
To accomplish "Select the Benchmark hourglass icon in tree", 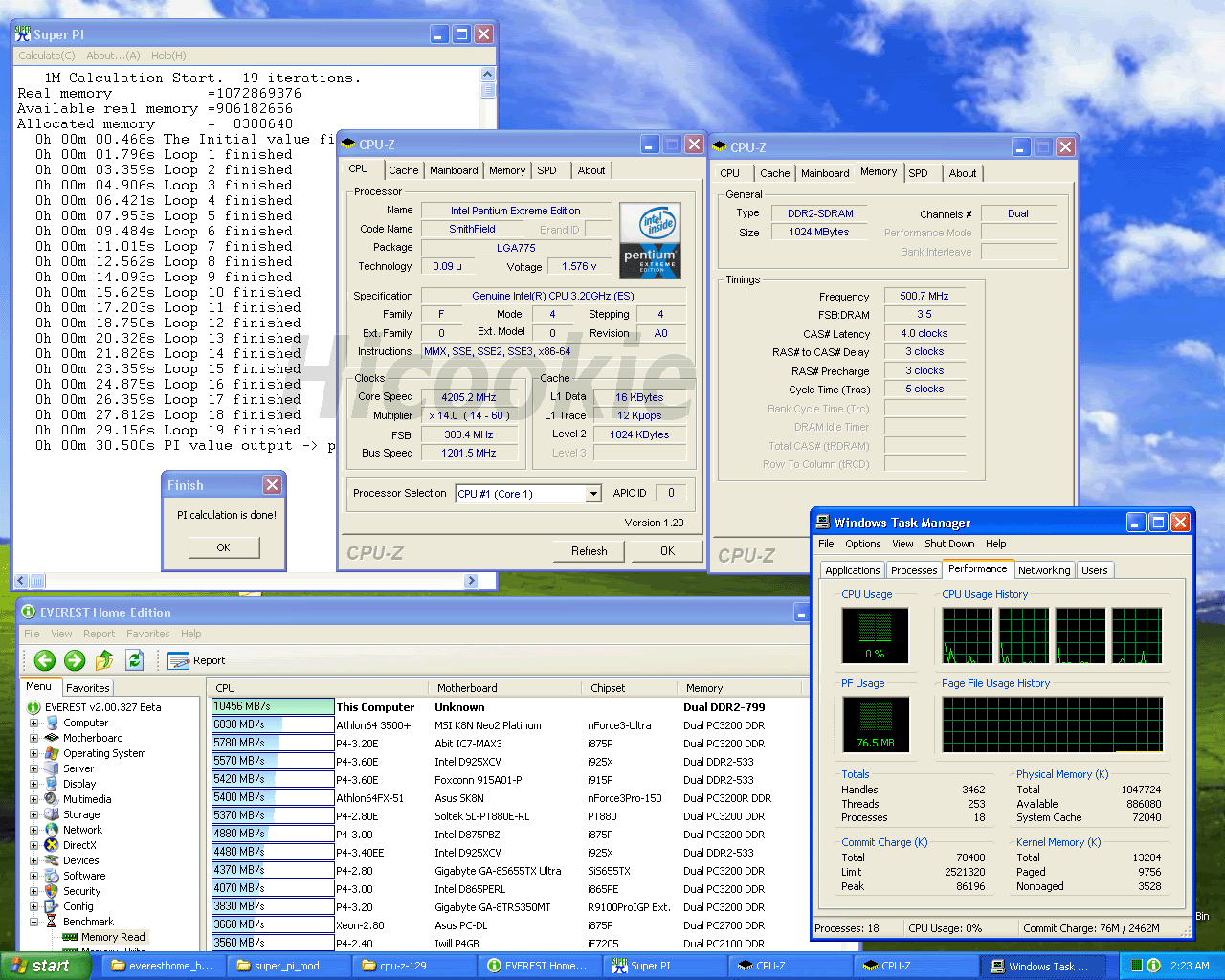I will pos(52,922).
